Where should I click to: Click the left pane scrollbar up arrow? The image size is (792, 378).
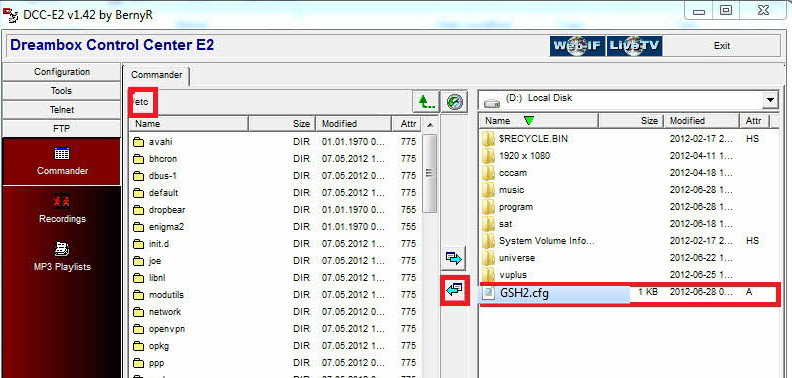pyautogui.click(x=430, y=124)
